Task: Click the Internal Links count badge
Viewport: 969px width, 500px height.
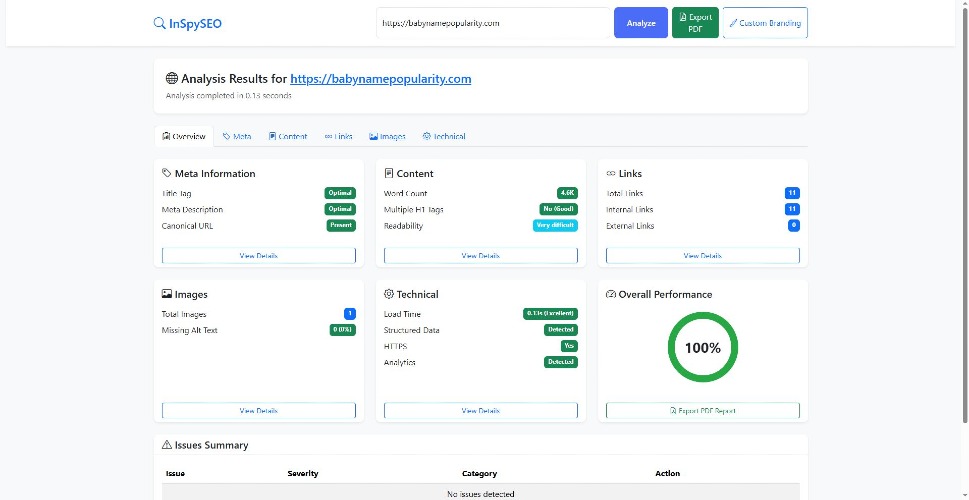Action: click(792, 210)
